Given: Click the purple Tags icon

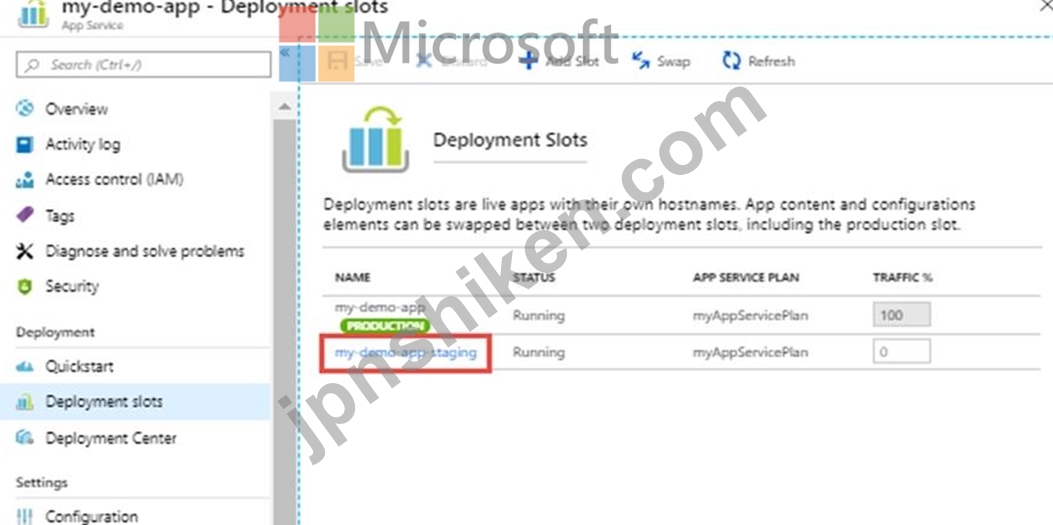Looking at the screenshot, I should (x=24, y=216).
